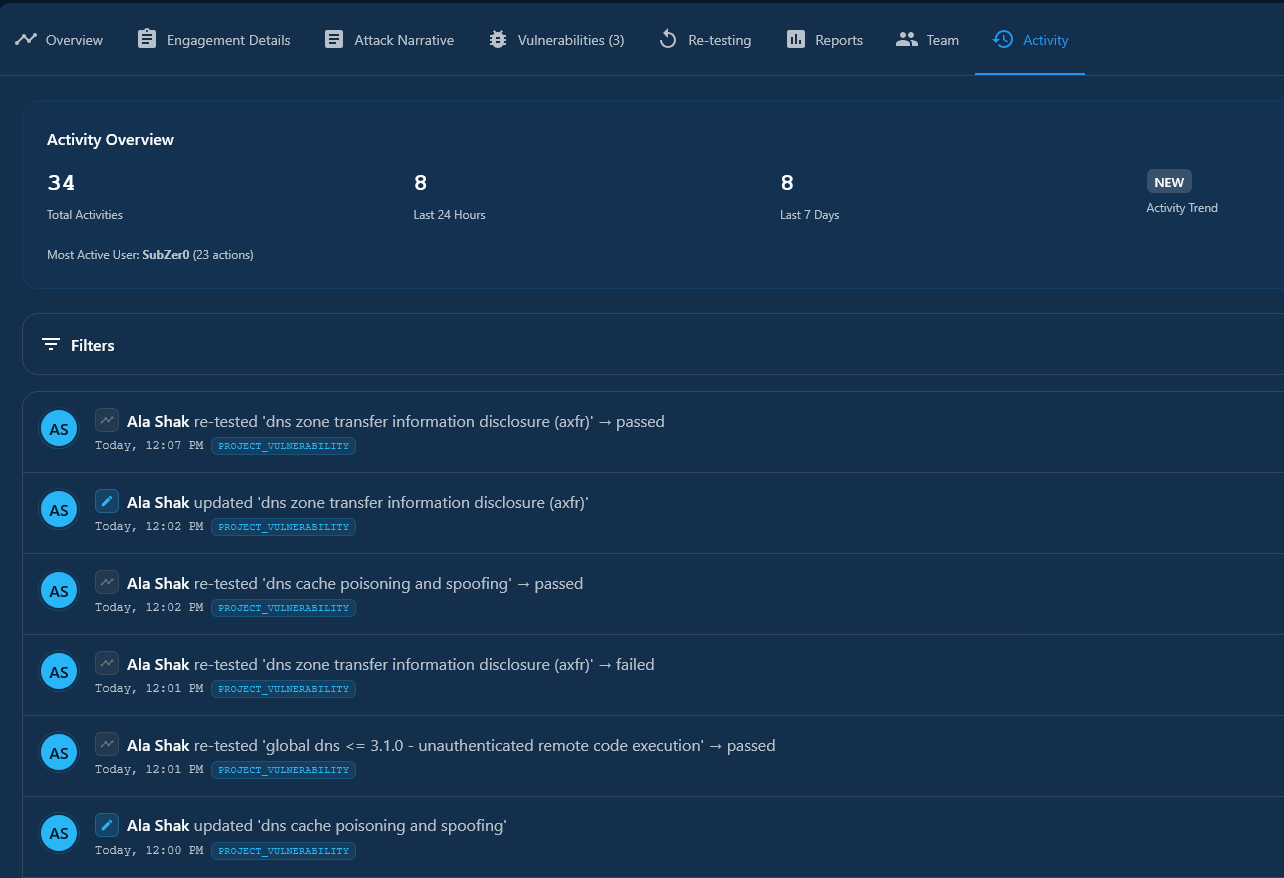Click the Reports bar chart icon
Viewport: 1284px width, 878px height.
[x=796, y=40]
